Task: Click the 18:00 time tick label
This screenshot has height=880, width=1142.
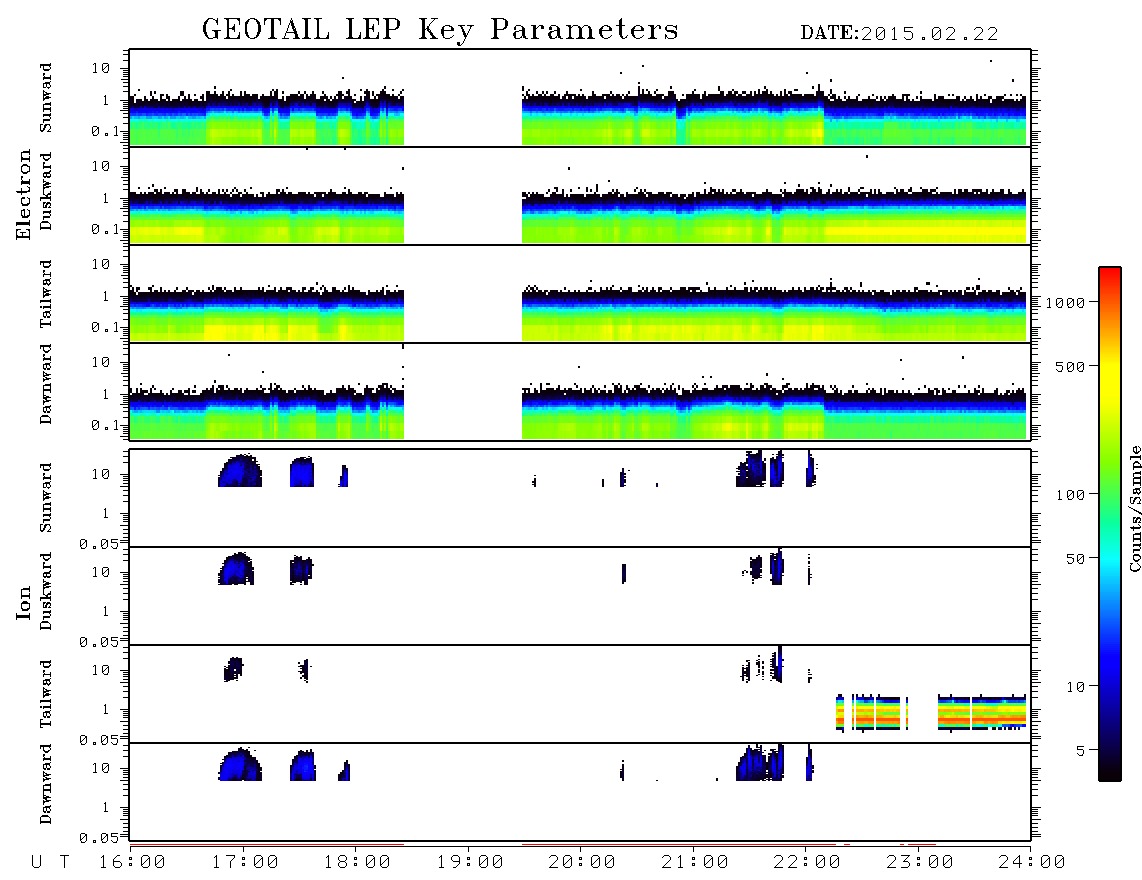Action: pyautogui.click(x=357, y=862)
